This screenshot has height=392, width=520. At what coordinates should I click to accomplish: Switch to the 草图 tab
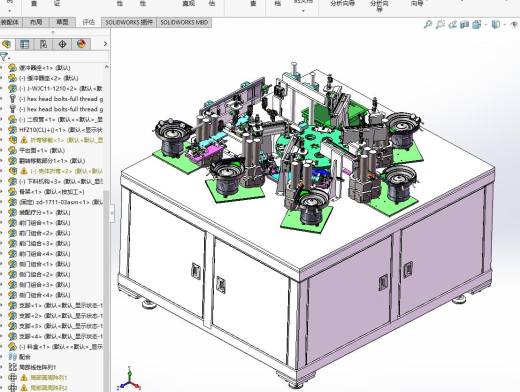tap(62, 22)
